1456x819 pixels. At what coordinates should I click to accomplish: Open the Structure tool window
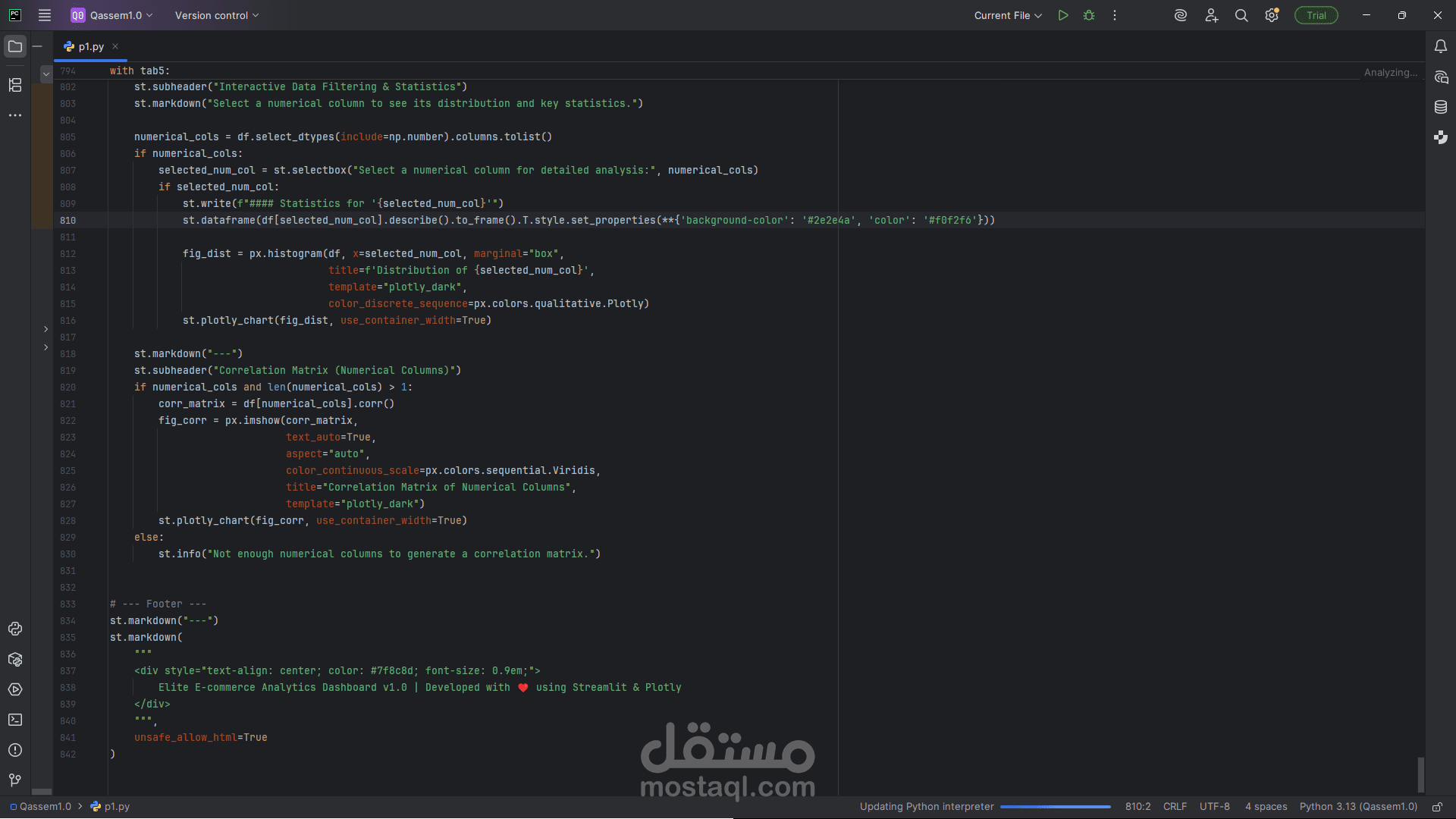pos(15,85)
